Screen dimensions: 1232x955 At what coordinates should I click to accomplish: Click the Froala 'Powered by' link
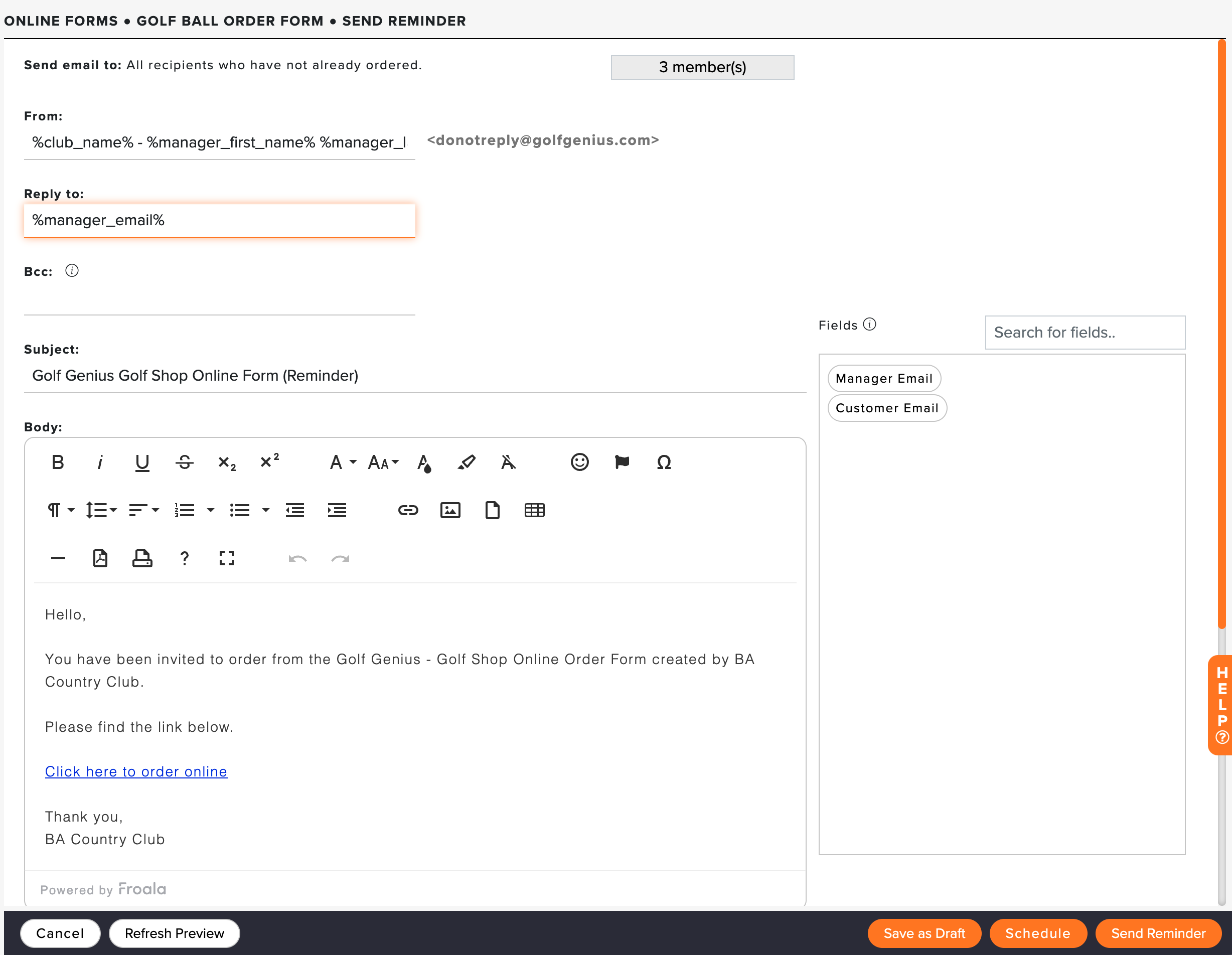(x=103, y=890)
